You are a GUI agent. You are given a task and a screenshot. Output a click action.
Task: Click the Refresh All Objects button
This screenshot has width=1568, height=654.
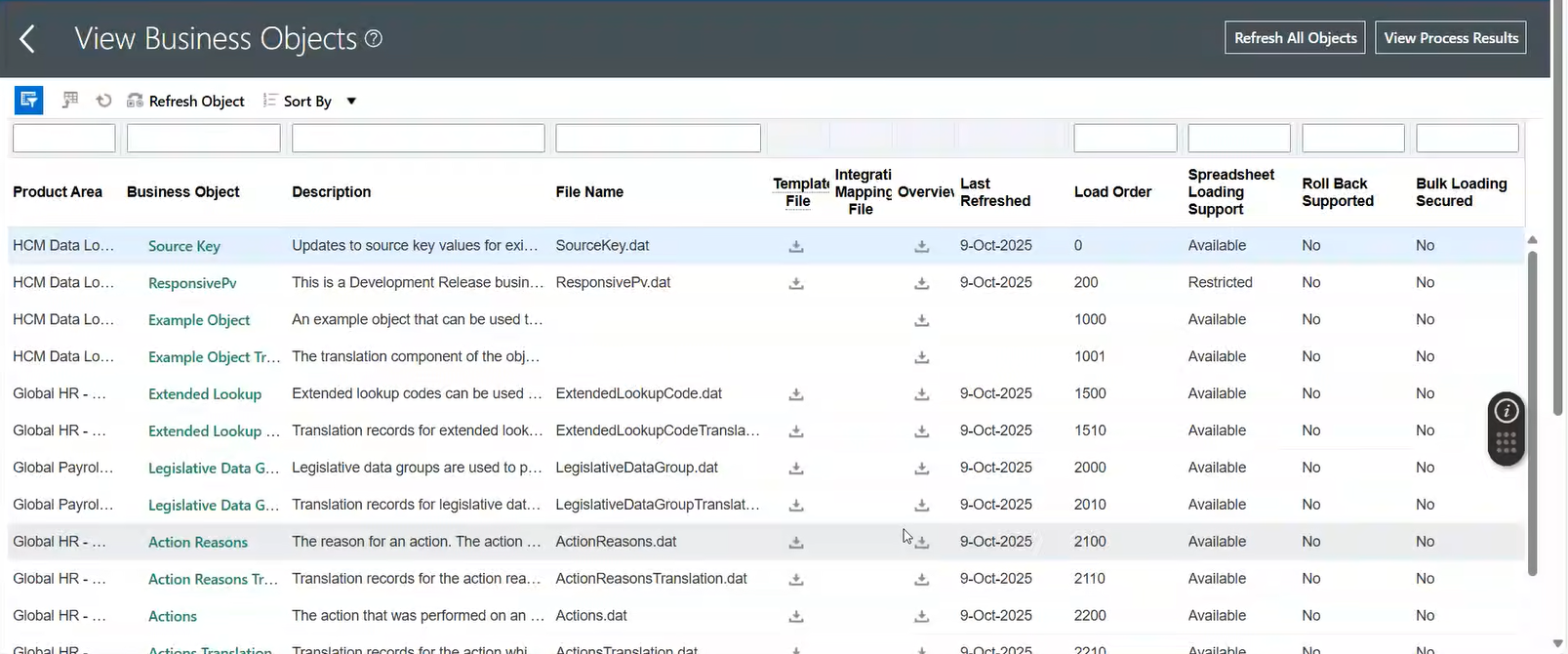pos(1295,38)
